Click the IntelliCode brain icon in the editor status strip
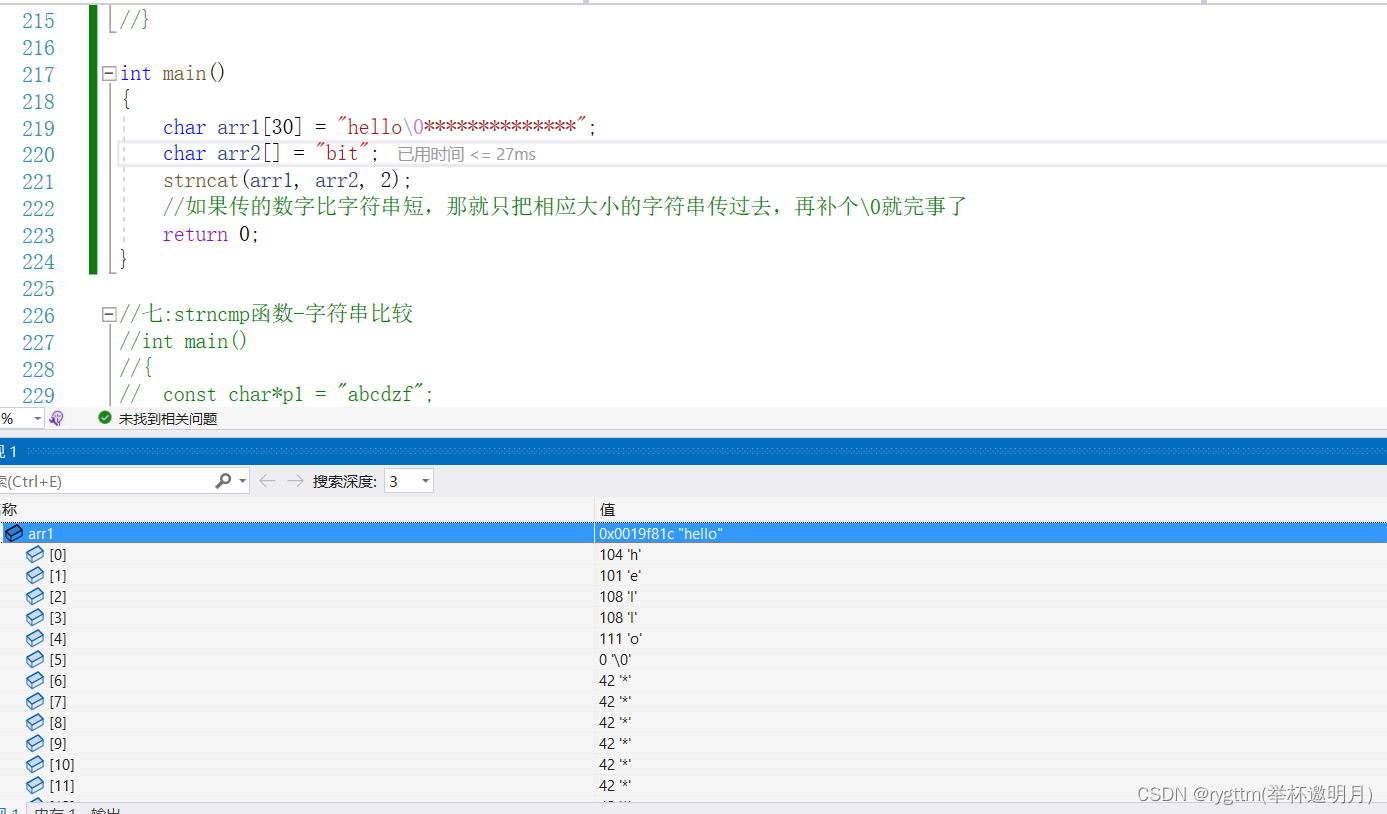The height and width of the screenshot is (814, 1387). point(57,418)
